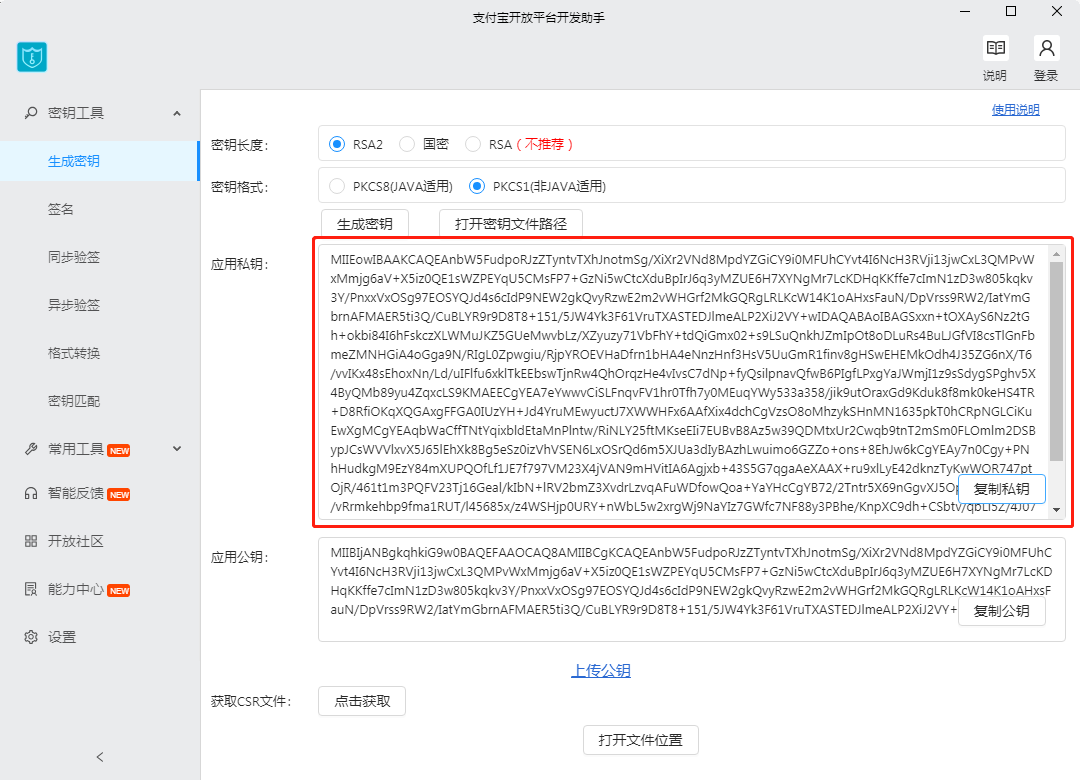
Task: Click NEW badge next to 智能反馈
Action: 119,495
